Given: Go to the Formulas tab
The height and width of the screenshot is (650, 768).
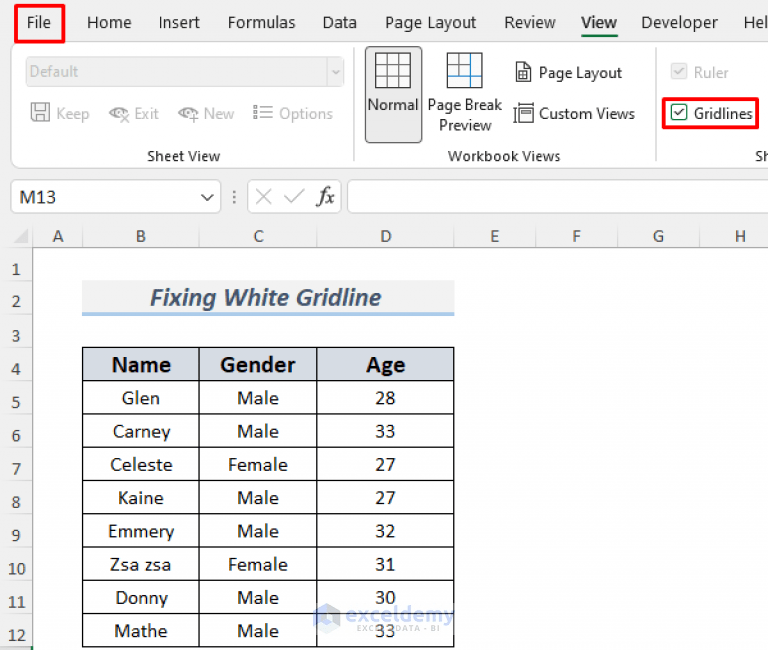Looking at the screenshot, I should pos(262,23).
